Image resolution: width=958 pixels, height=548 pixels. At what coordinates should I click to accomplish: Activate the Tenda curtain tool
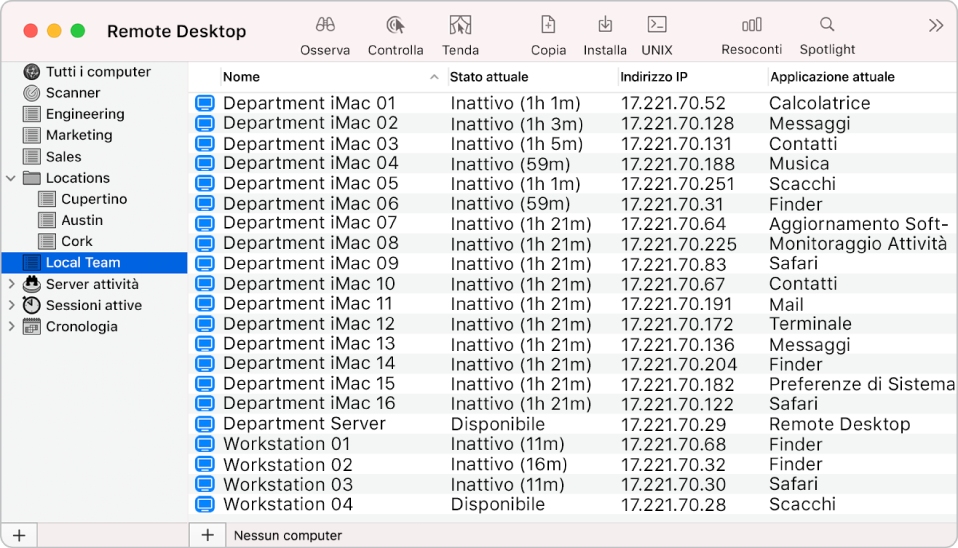point(460,26)
